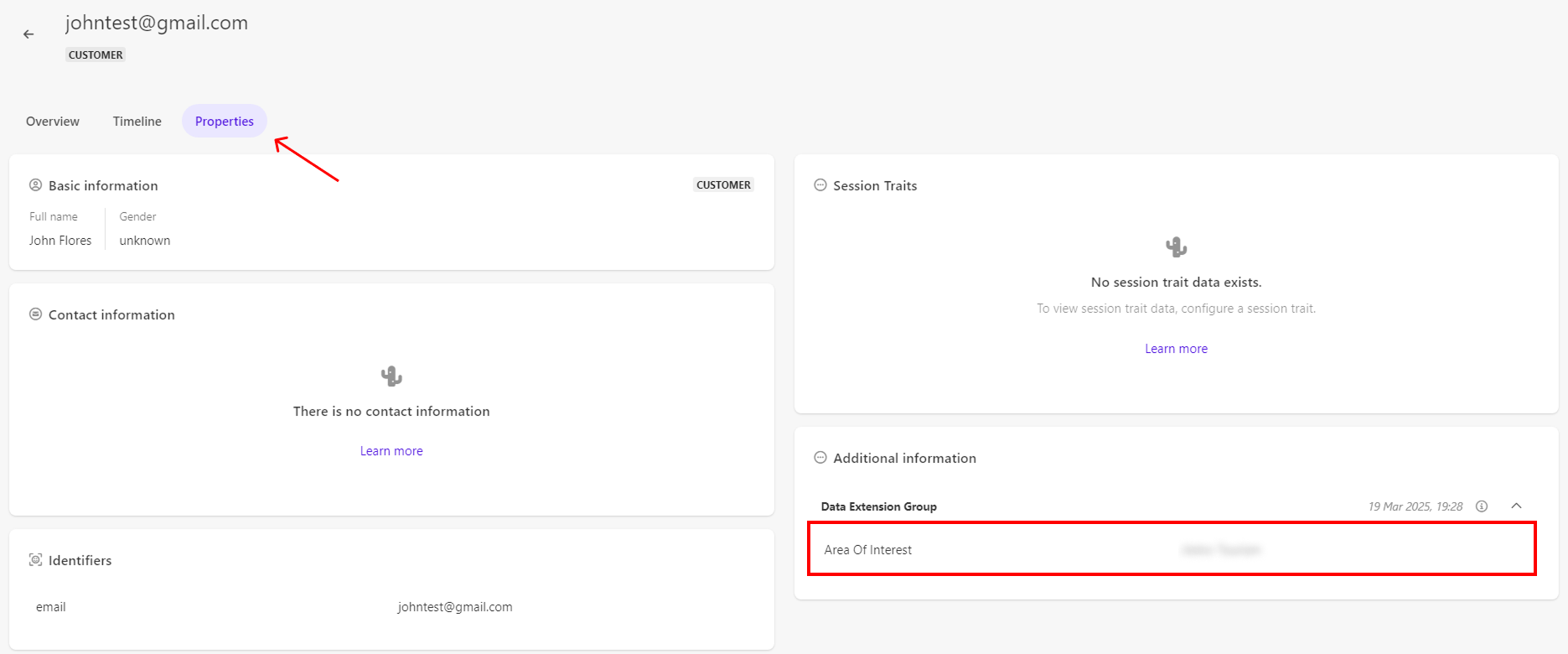
Task: Go back using the left arrow icon
Action: point(28,34)
